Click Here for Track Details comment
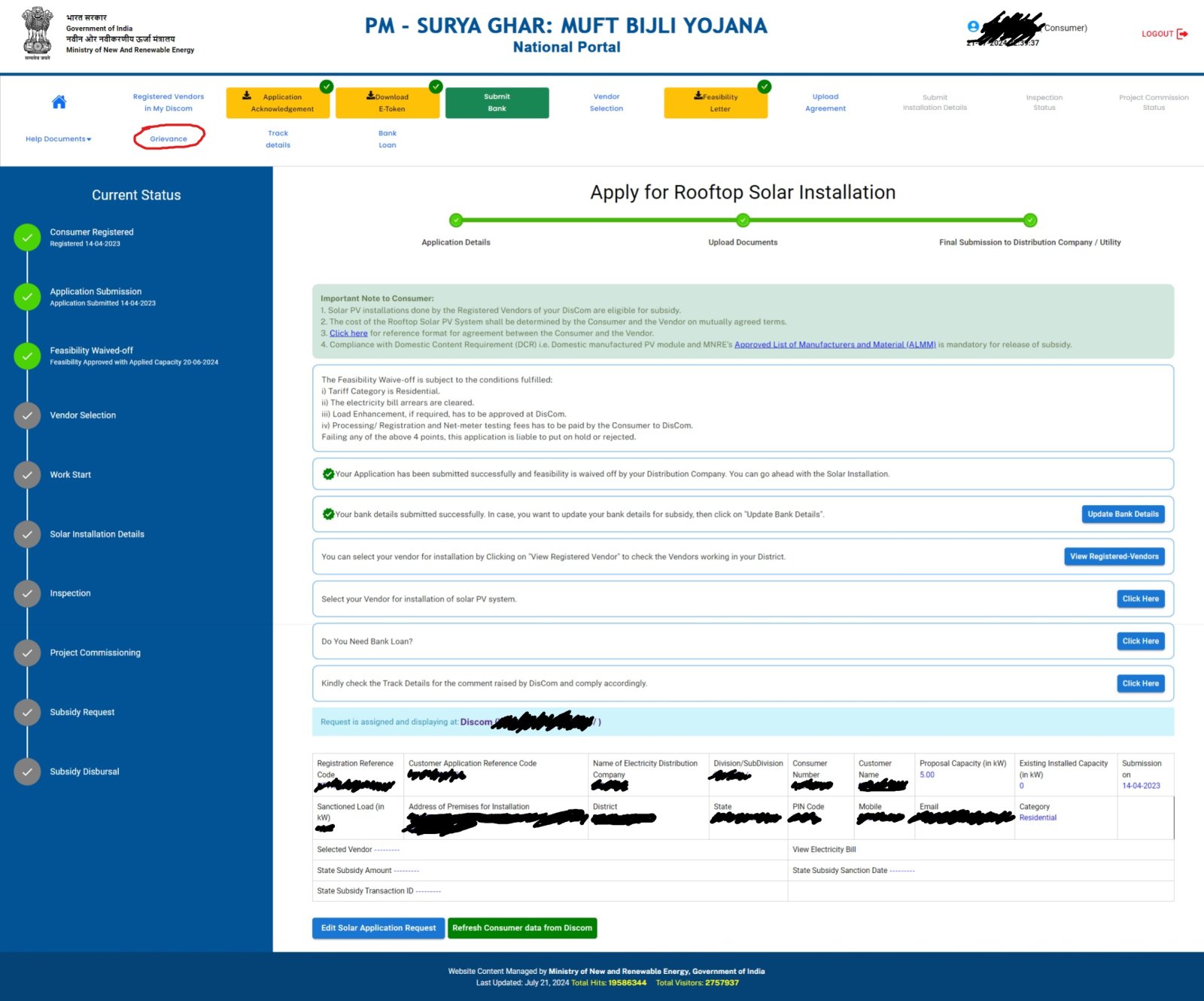This screenshot has width=1204, height=1001. tap(1141, 683)
